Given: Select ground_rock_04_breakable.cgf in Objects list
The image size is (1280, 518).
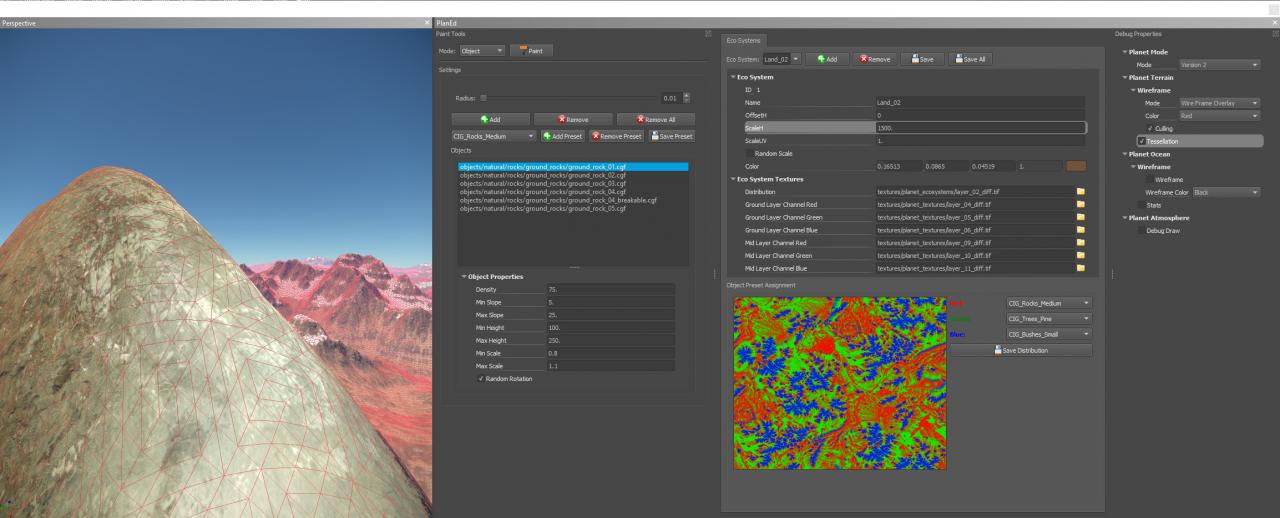Looking at the screenshot, I should (x=573, y=200).
